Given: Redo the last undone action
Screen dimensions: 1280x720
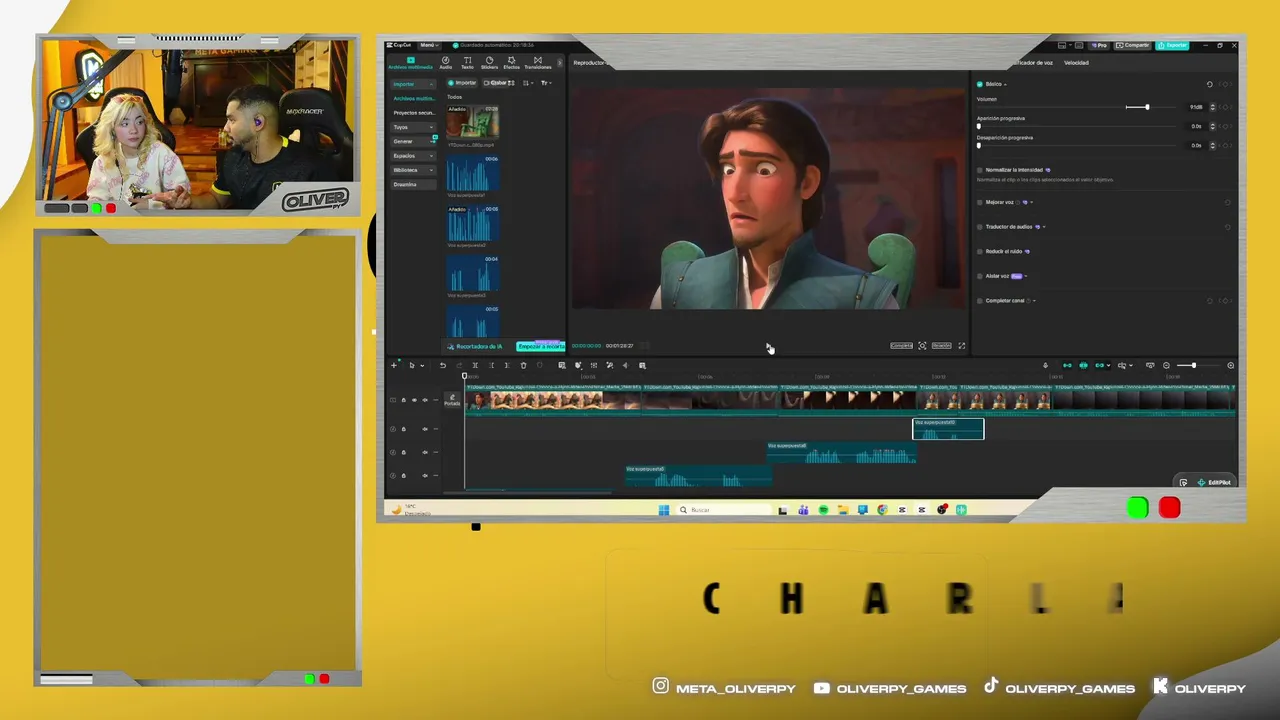Looking at the screenshot, I should click(x=459, y=365).
